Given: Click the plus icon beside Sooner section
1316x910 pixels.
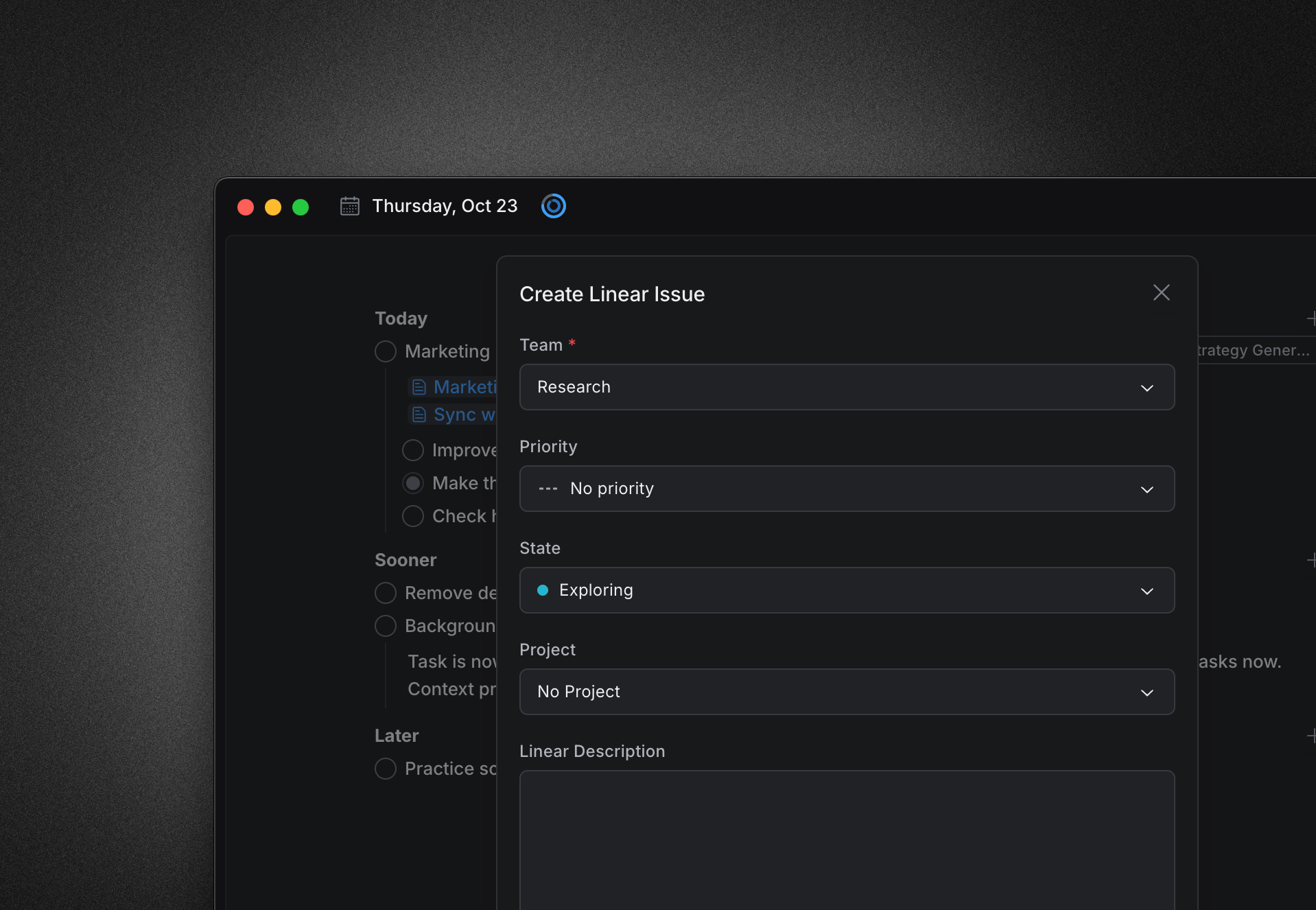Looking at the screenshot, I should [x=1311, y=560].
